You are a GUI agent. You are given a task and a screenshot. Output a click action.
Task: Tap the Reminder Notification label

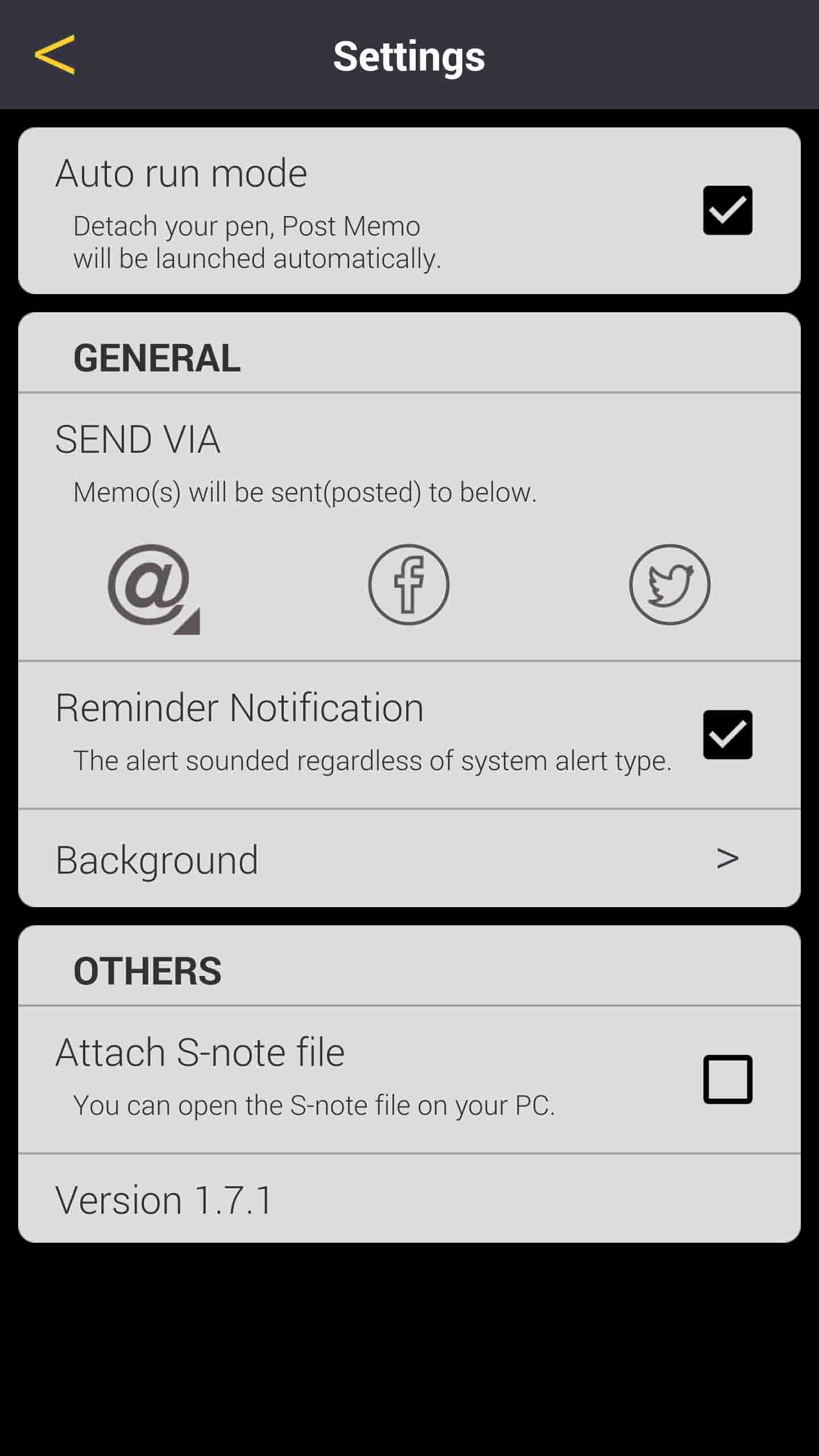tap(239, 708)
